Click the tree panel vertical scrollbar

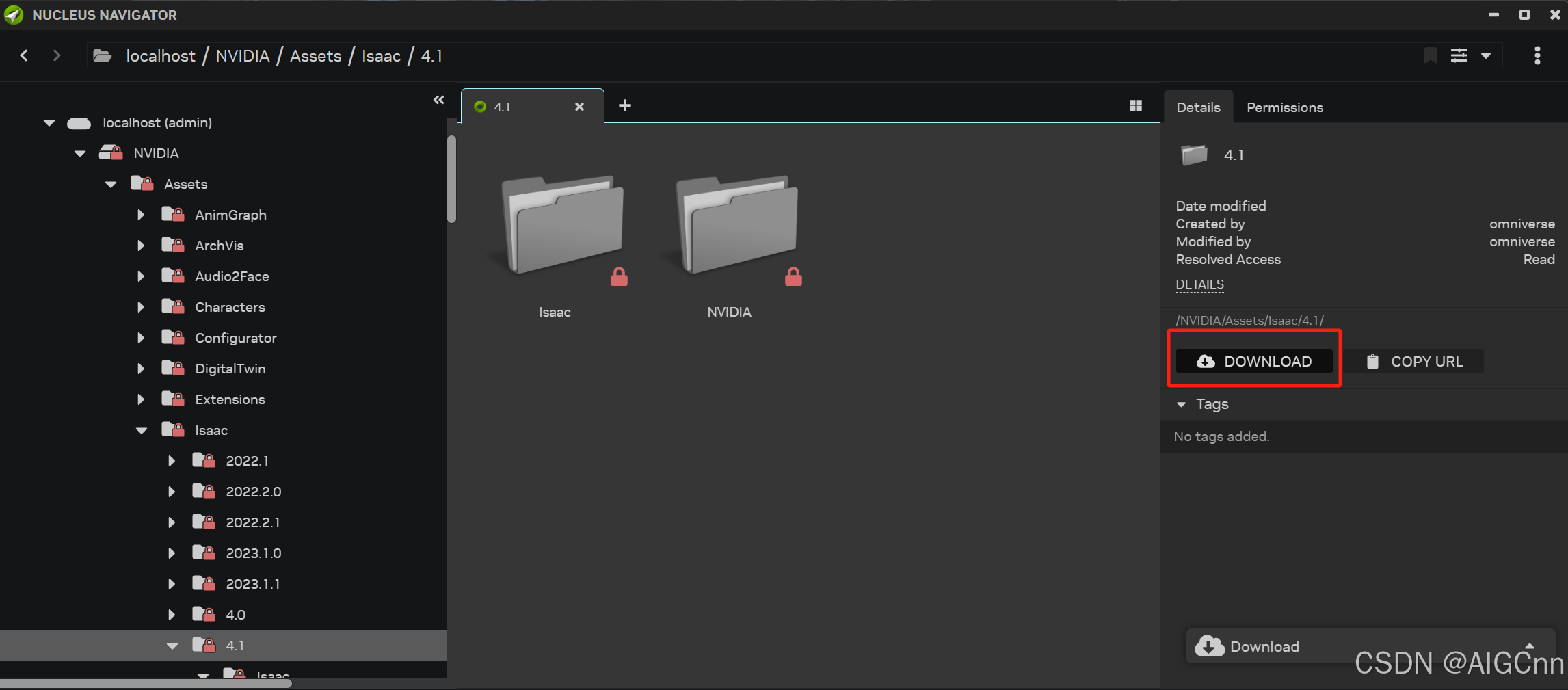click(x=451, y=179)
